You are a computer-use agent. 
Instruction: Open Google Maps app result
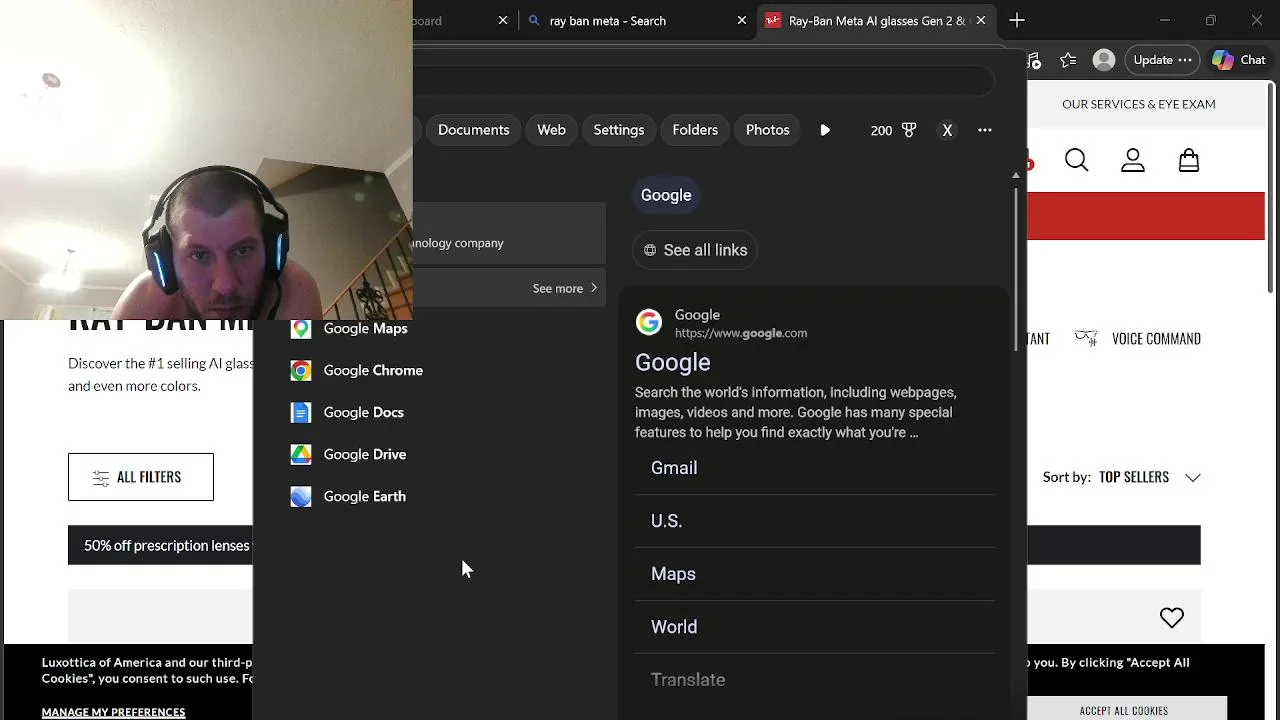coord(348,328)
